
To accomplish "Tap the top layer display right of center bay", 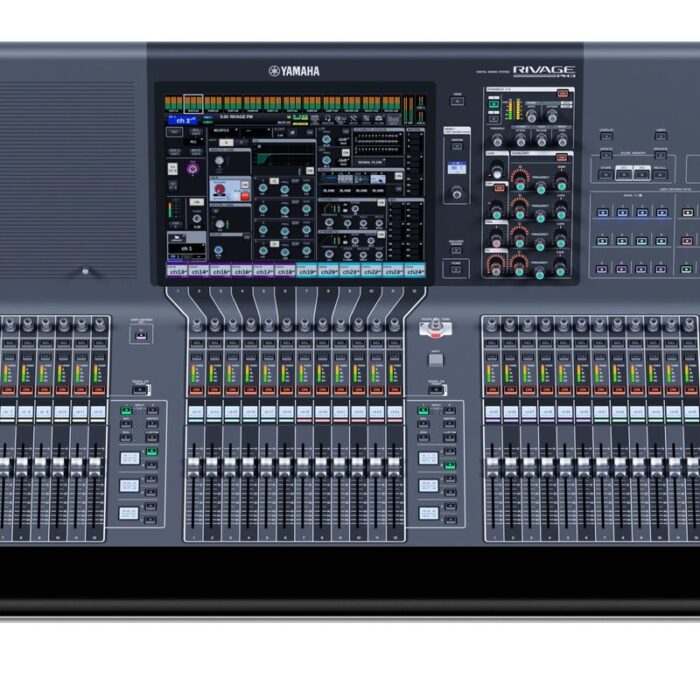I will pyautogui.click(x=428, y=458).
